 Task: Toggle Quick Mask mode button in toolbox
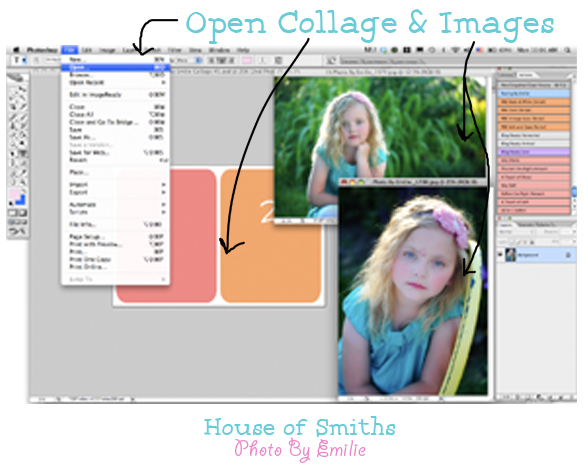point(22,213)
